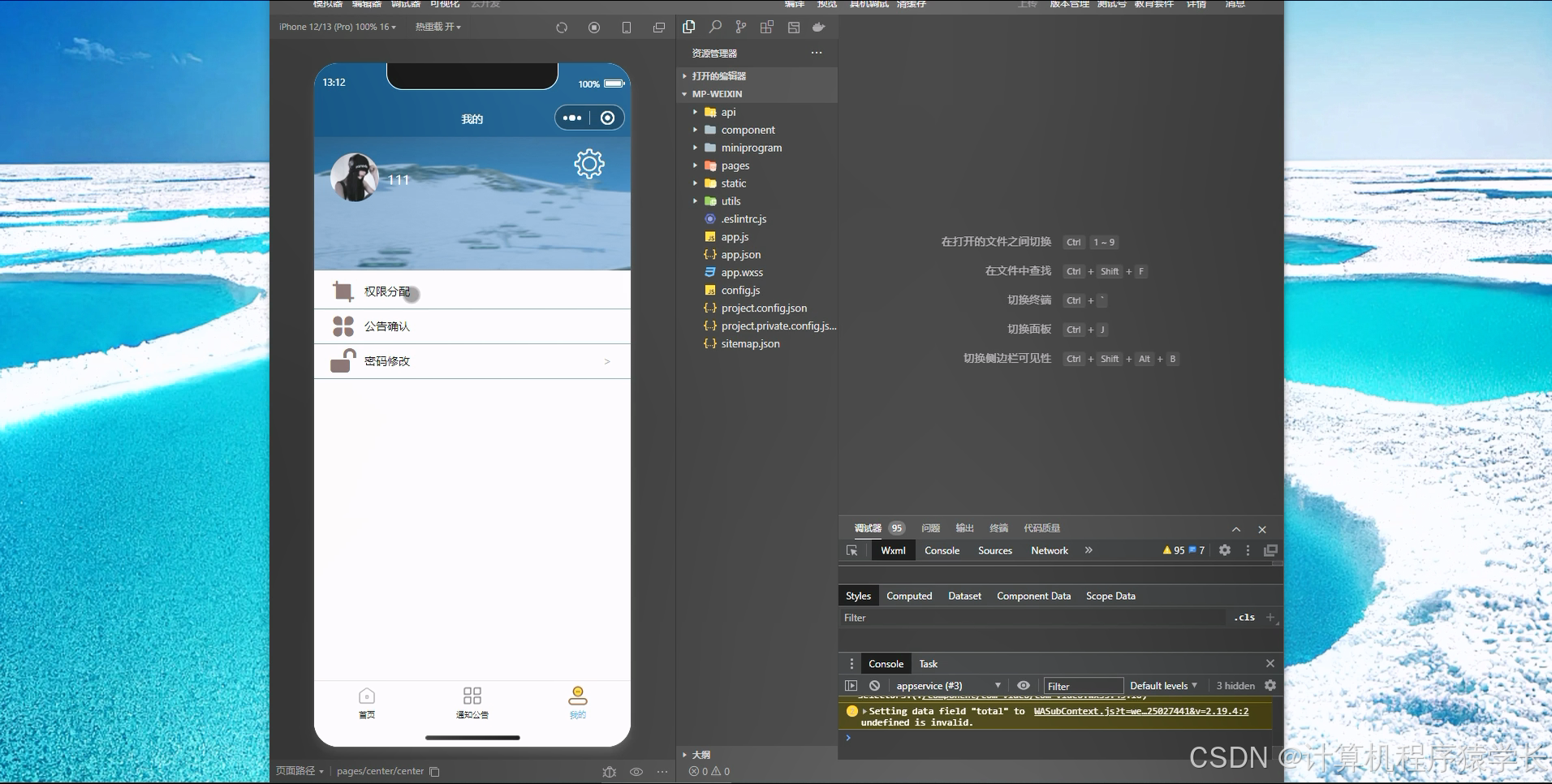Viewport: 1552px width, 784px height.
Task: Click the console Filter input
Action: coord(1083,686)
